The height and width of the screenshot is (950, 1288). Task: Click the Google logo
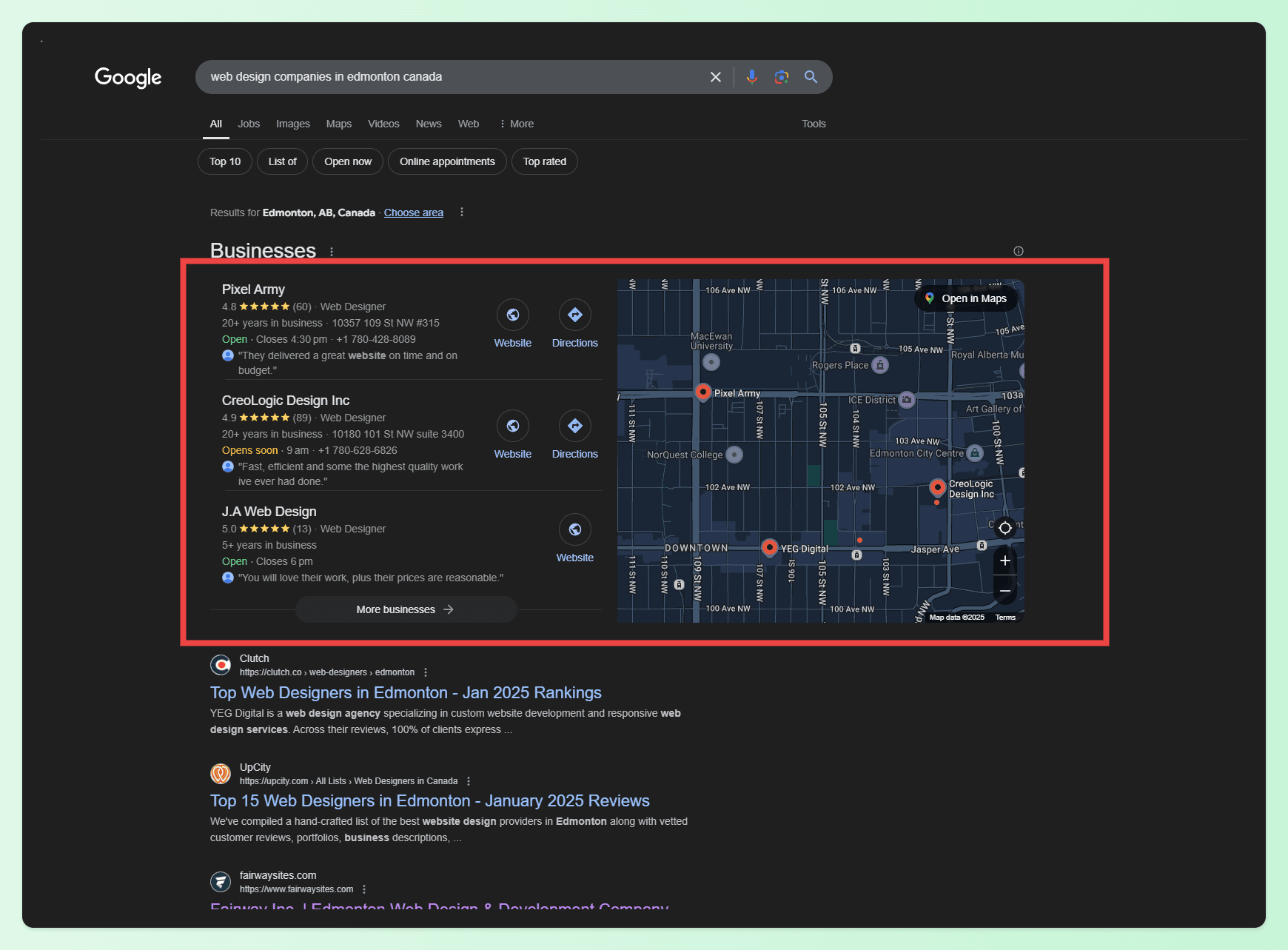point(128,77)
